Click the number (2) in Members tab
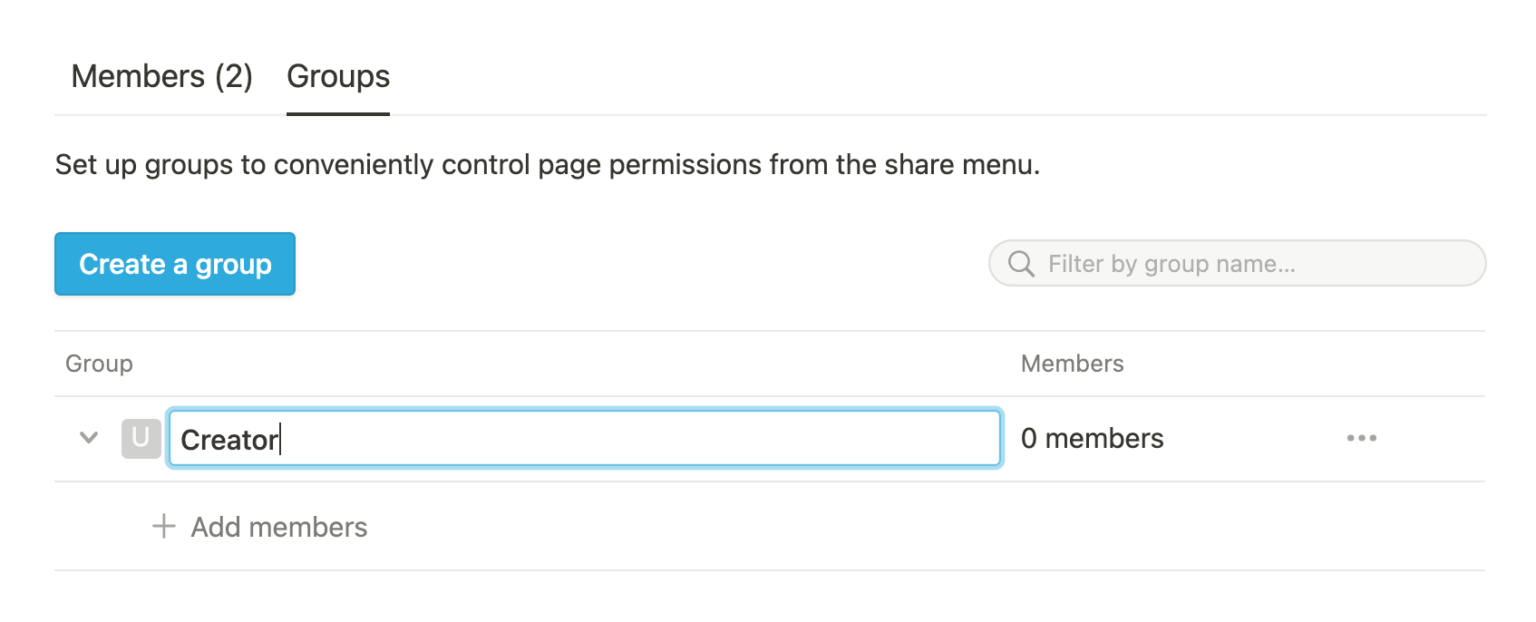This screenshot has height=622, width=1536. pyautogui.click(x=233, y=77)
